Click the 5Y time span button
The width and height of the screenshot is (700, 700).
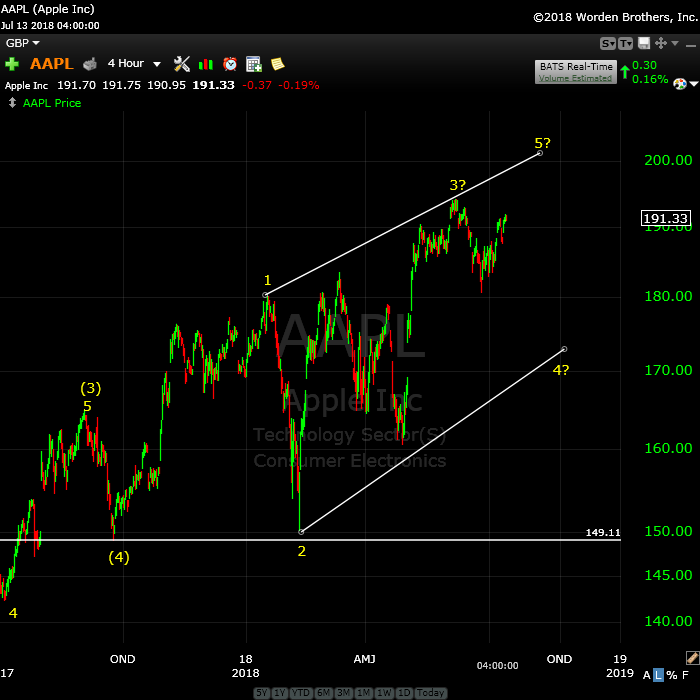pos(262,693)
